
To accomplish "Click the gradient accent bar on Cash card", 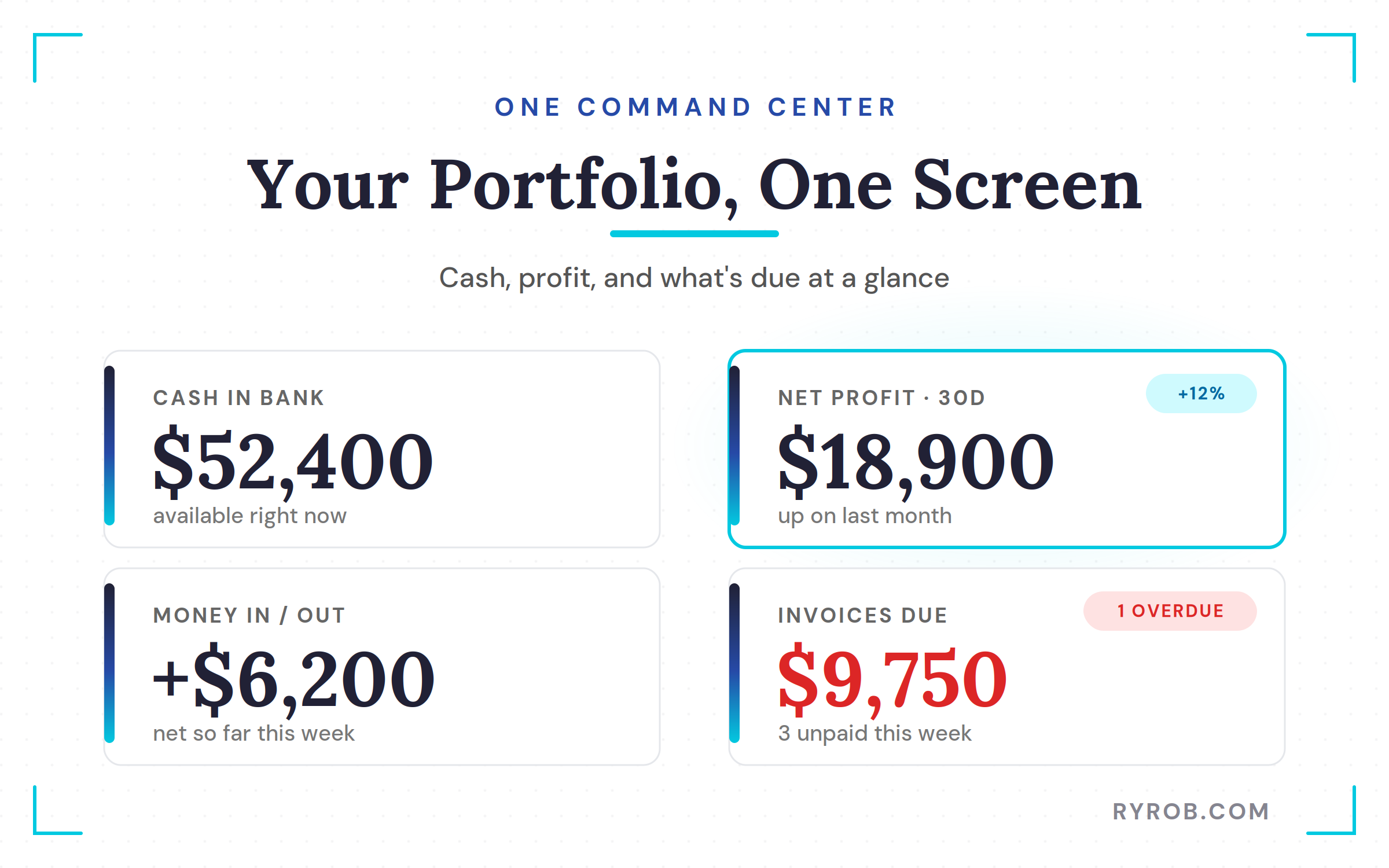I will (x=109, y=446).
